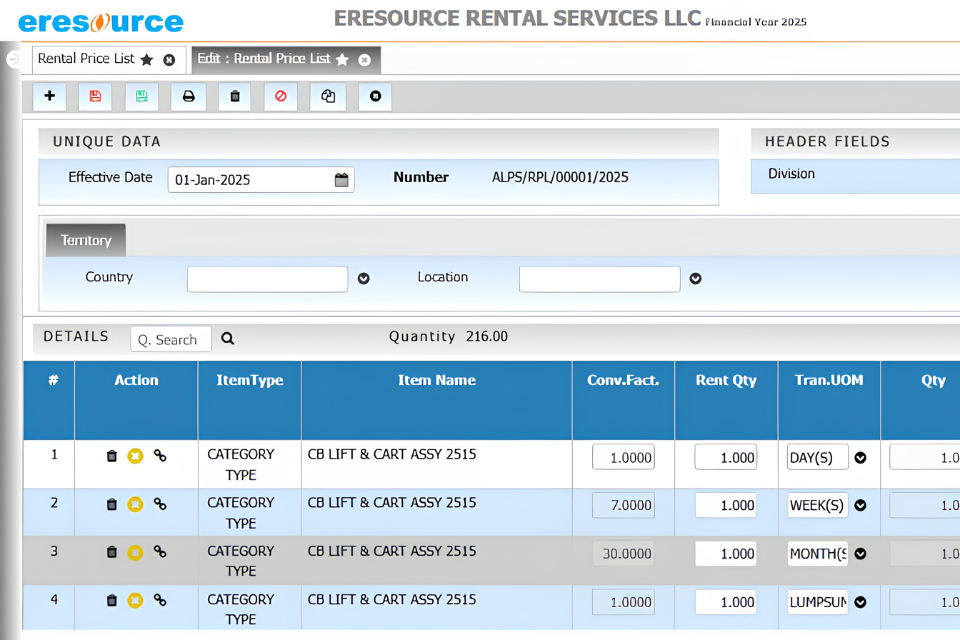This screenshot has width=960, height=640.
Task: Select the Territory tab
Action: (x=86, y=240)
